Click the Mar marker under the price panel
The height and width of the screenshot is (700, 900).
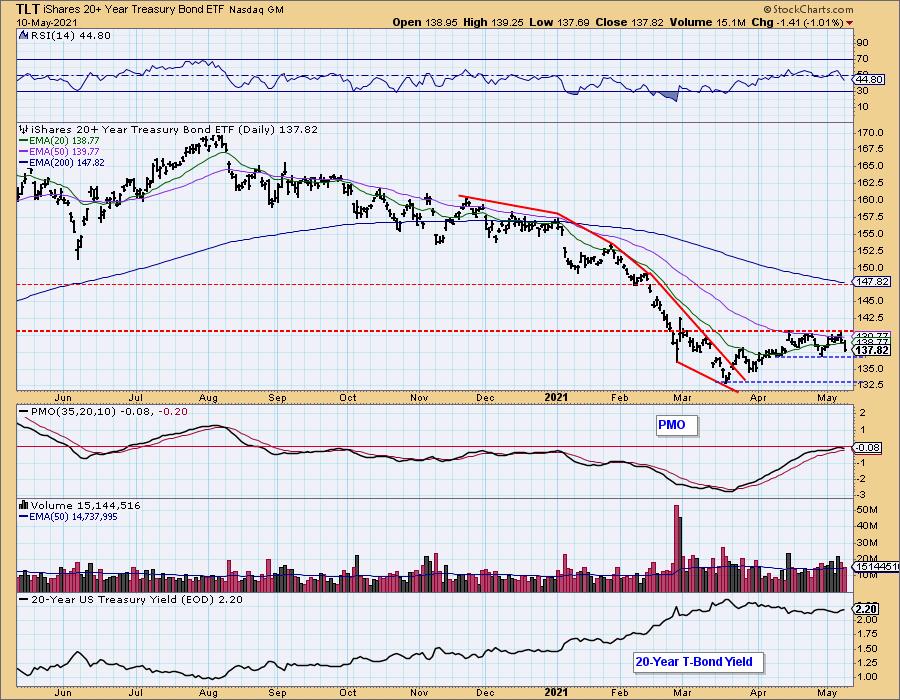[681, 398]
